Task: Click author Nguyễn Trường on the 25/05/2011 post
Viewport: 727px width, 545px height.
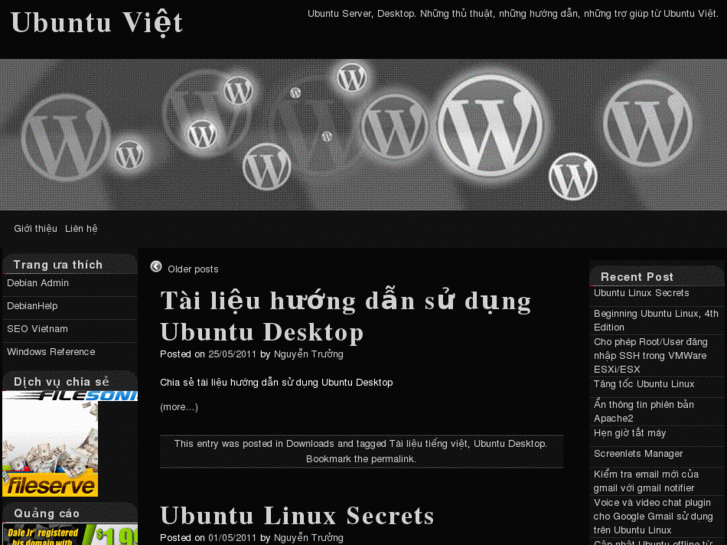Action: (x=308, y=354)
